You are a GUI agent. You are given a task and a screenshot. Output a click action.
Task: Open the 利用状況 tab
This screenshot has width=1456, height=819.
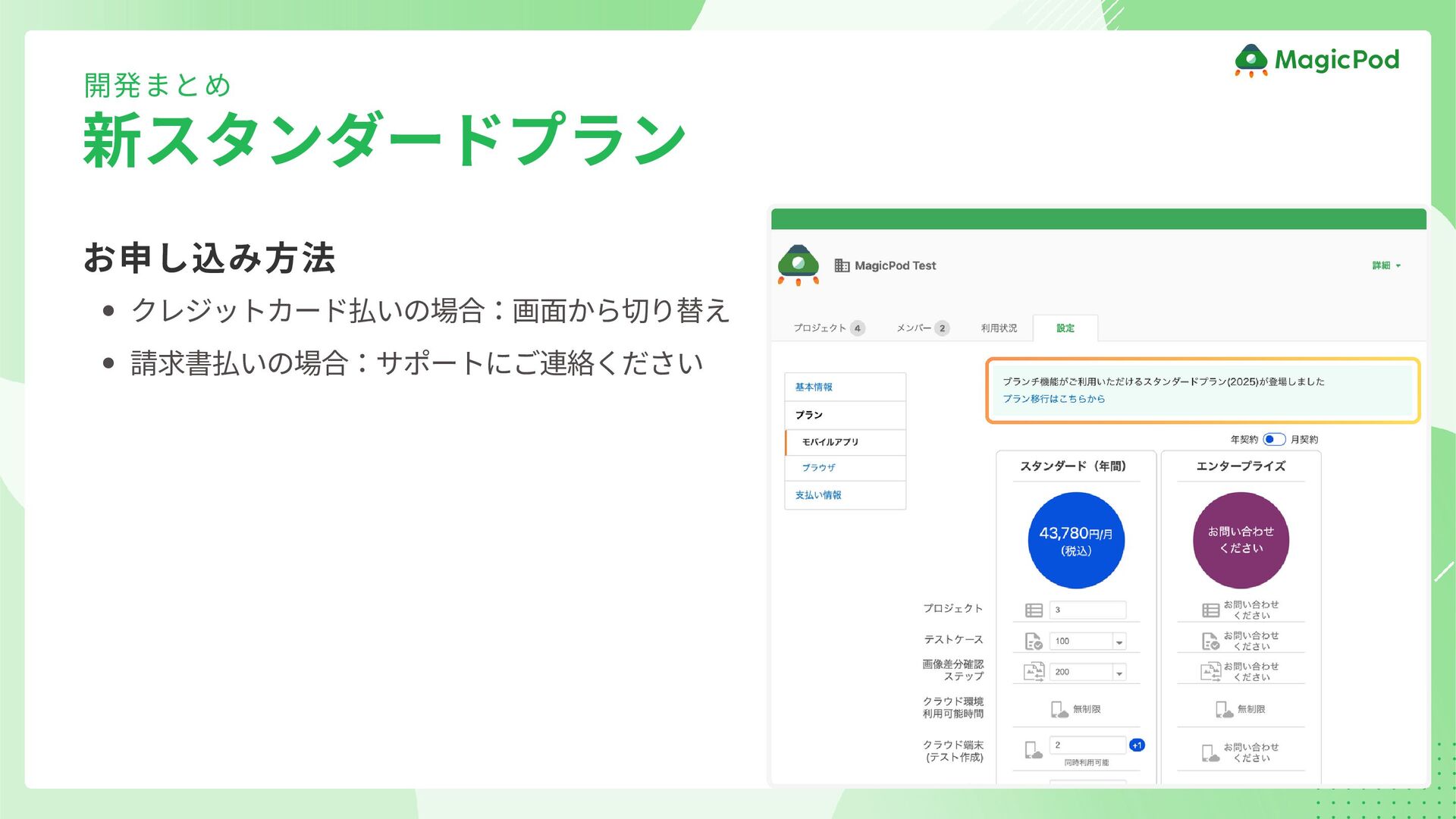coord(999,328)
